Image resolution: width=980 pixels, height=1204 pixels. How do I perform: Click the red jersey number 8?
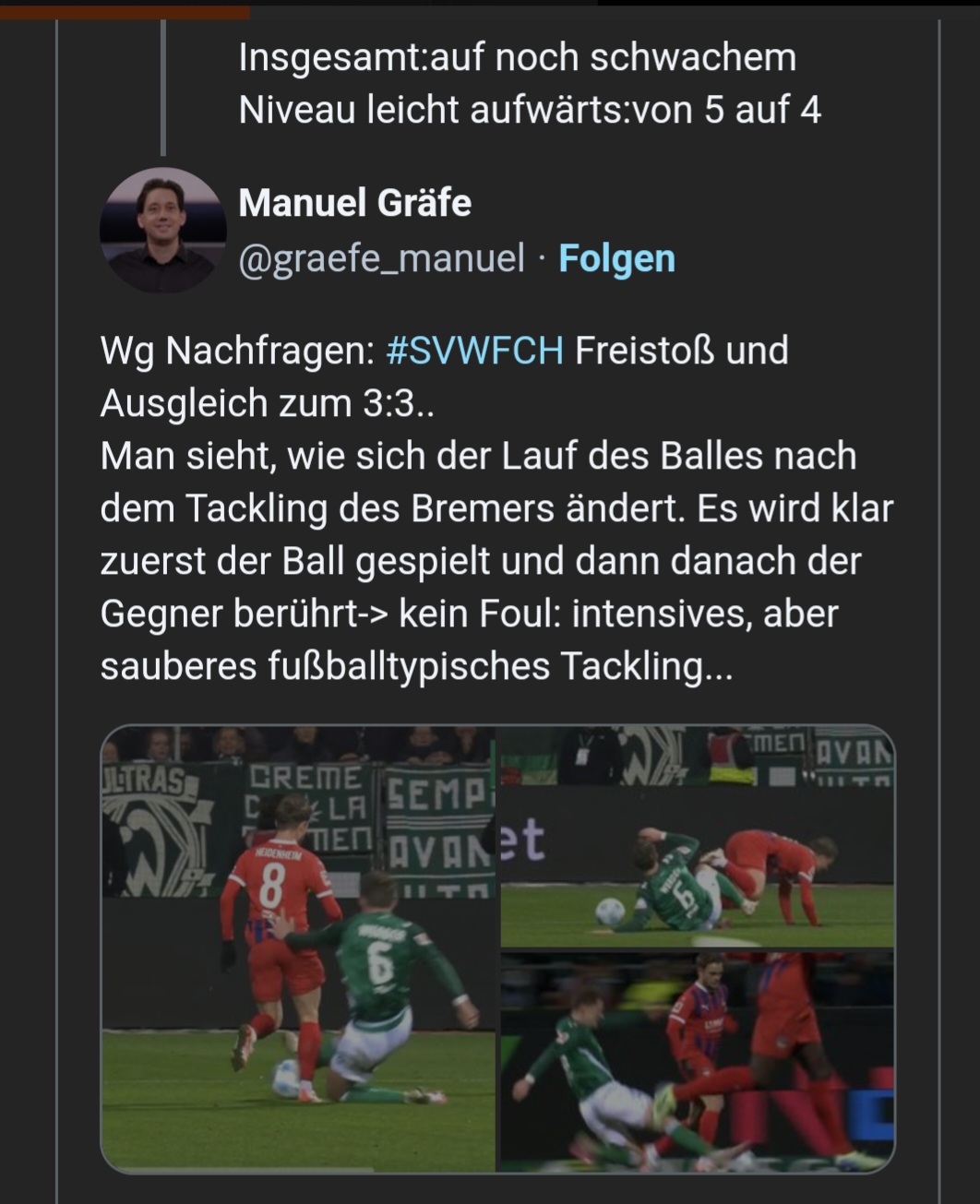click(x=271, y=888)
